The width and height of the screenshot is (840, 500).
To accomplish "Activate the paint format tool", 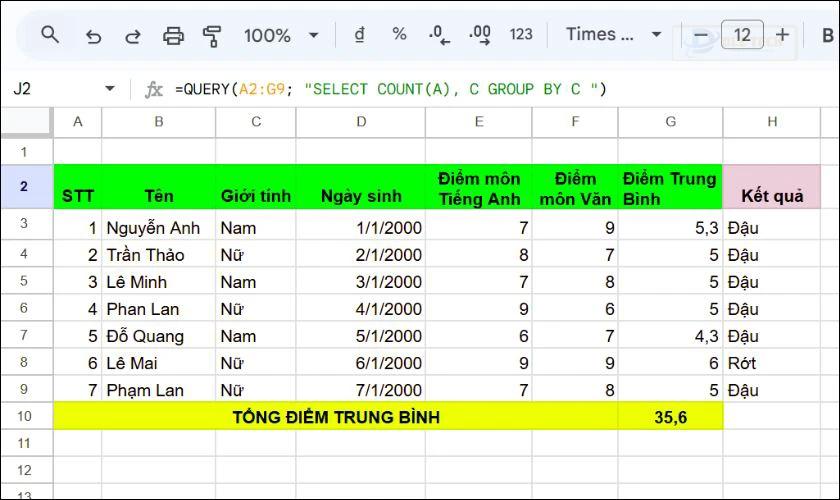I will click(x=212, y=36).
